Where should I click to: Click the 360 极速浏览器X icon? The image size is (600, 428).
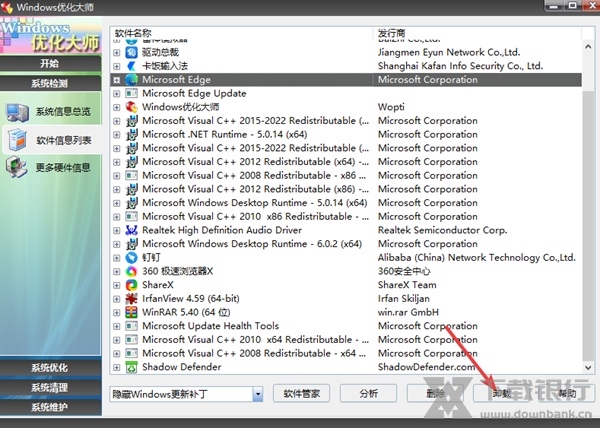(131, 271)
